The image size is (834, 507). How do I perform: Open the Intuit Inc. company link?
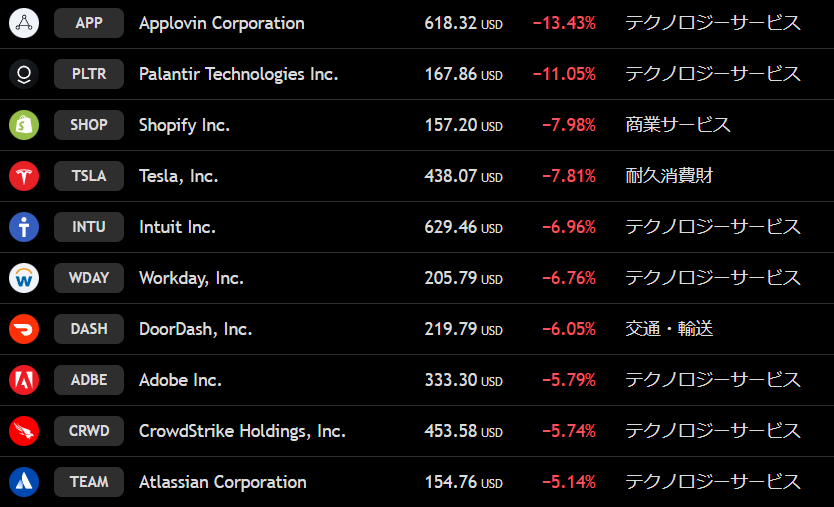click(177, 227)
